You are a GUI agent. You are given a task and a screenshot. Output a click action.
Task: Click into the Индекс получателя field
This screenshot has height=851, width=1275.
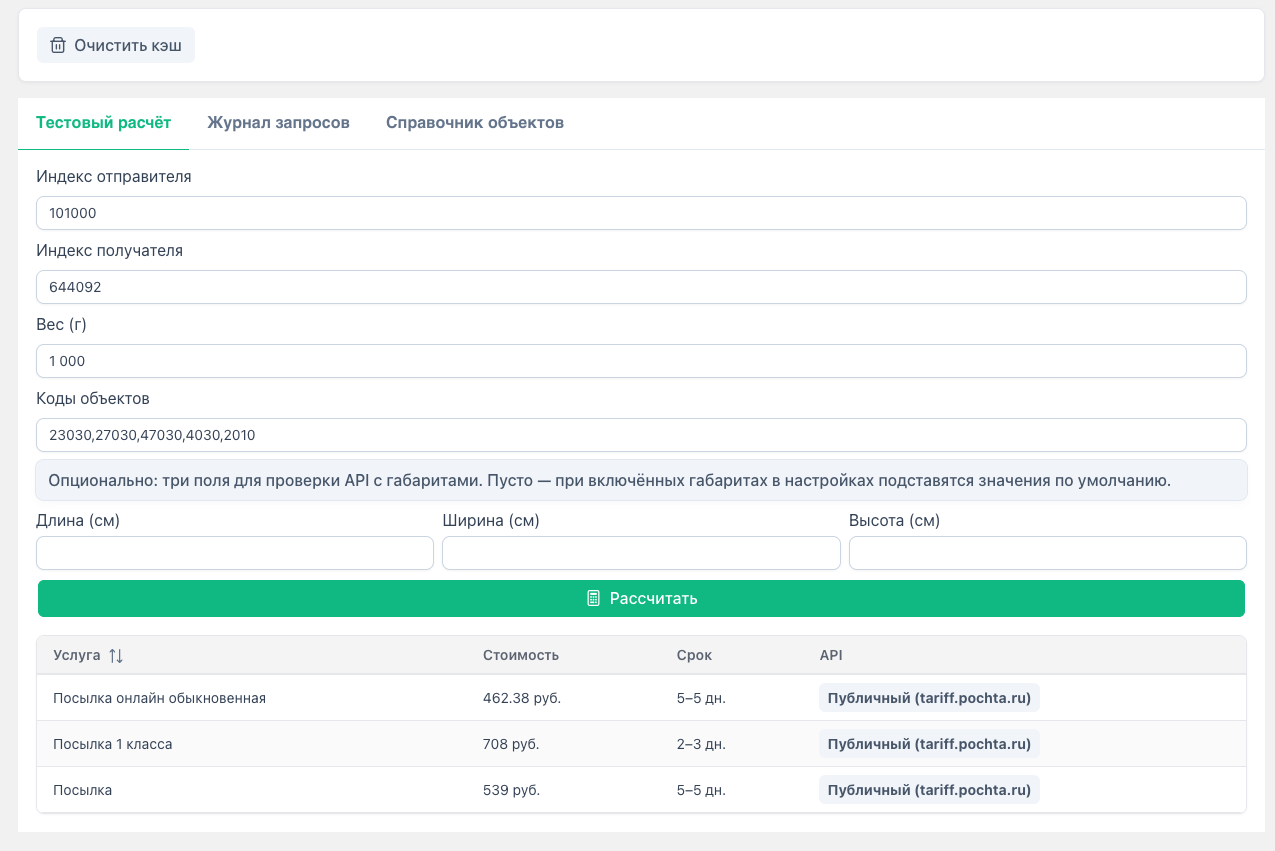(640, 287)
